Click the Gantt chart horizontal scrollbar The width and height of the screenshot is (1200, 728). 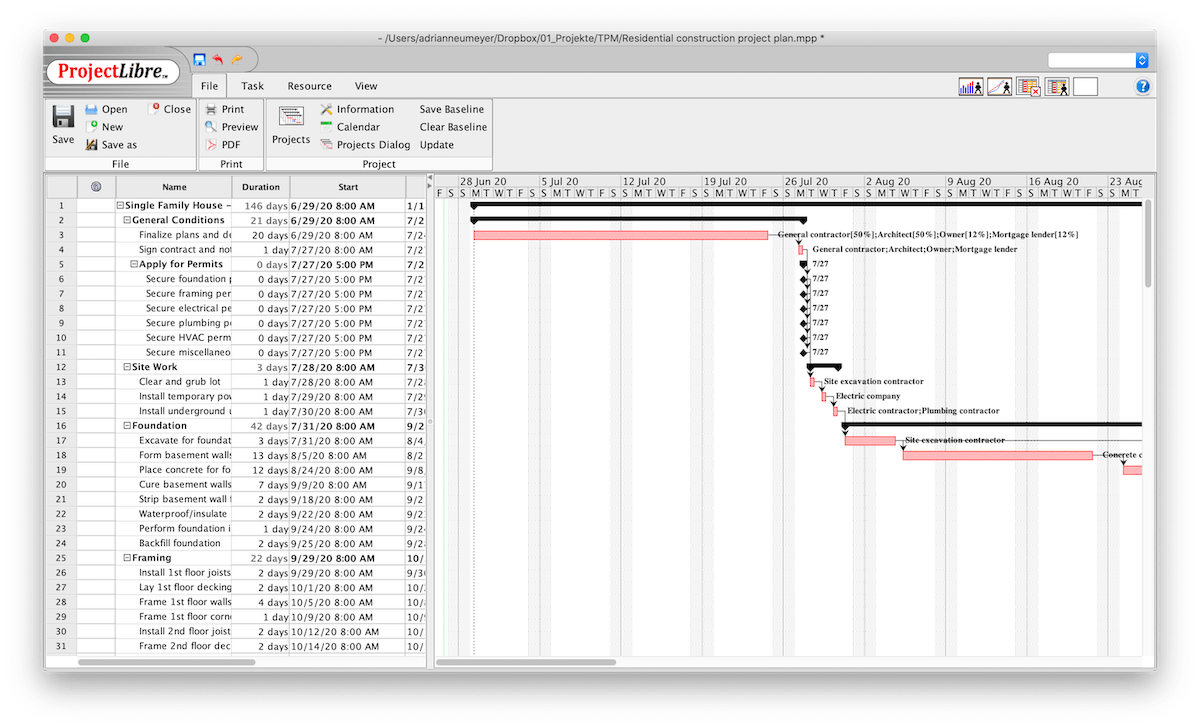[x=527, y=662]
